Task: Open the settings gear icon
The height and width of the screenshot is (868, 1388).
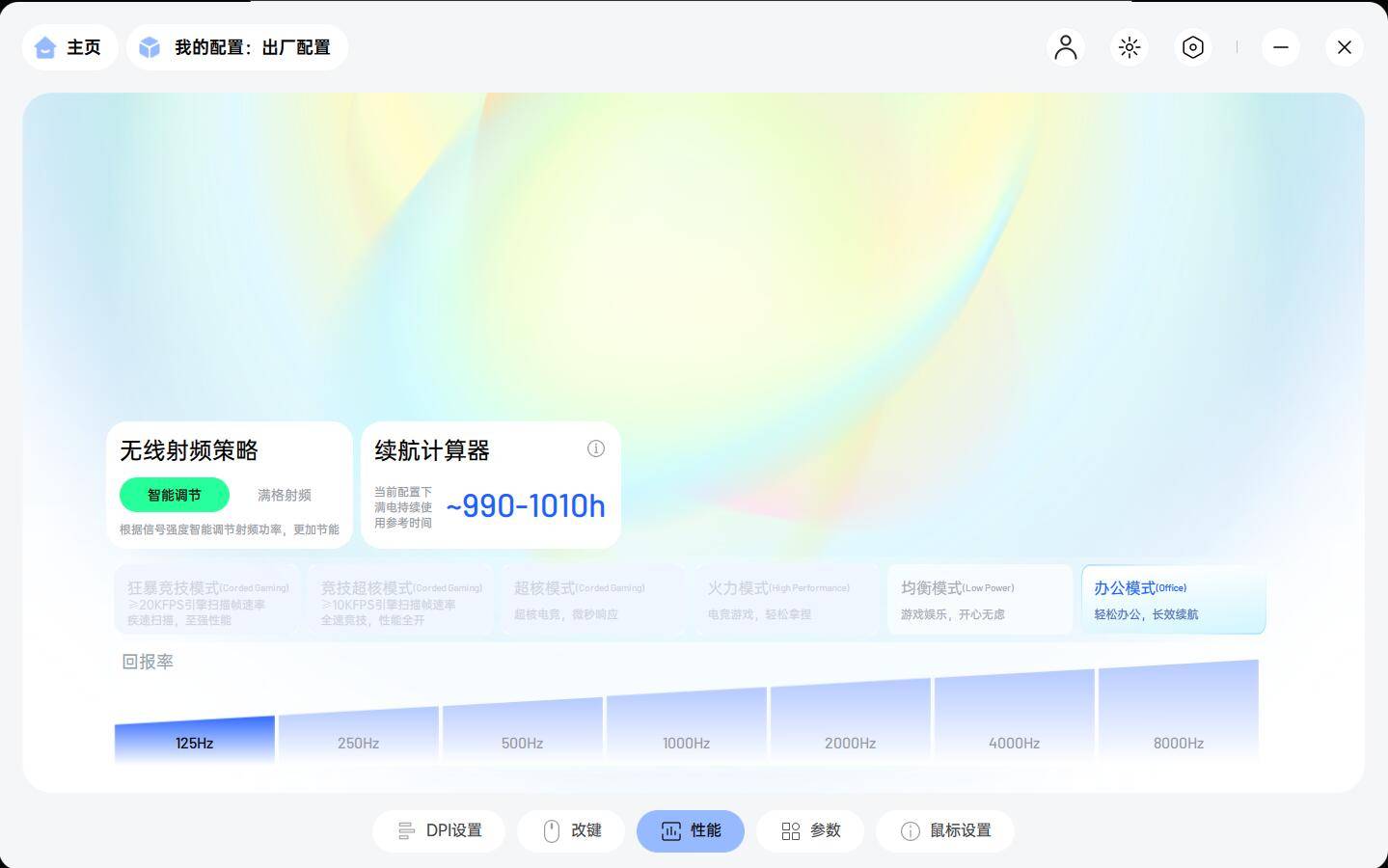Action: [x=1192, y=46]
